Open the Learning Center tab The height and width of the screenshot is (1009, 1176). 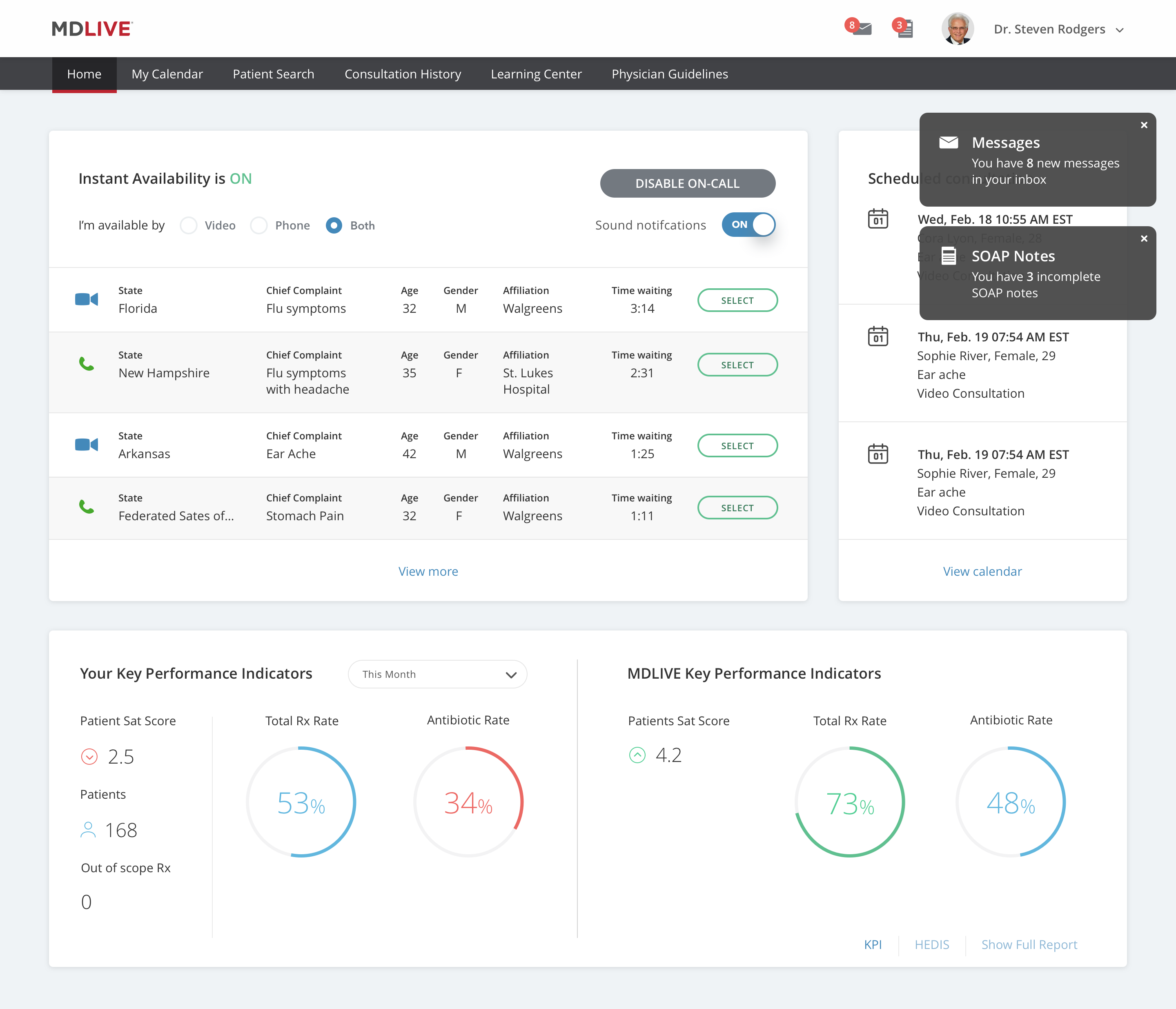coord(536,73)
